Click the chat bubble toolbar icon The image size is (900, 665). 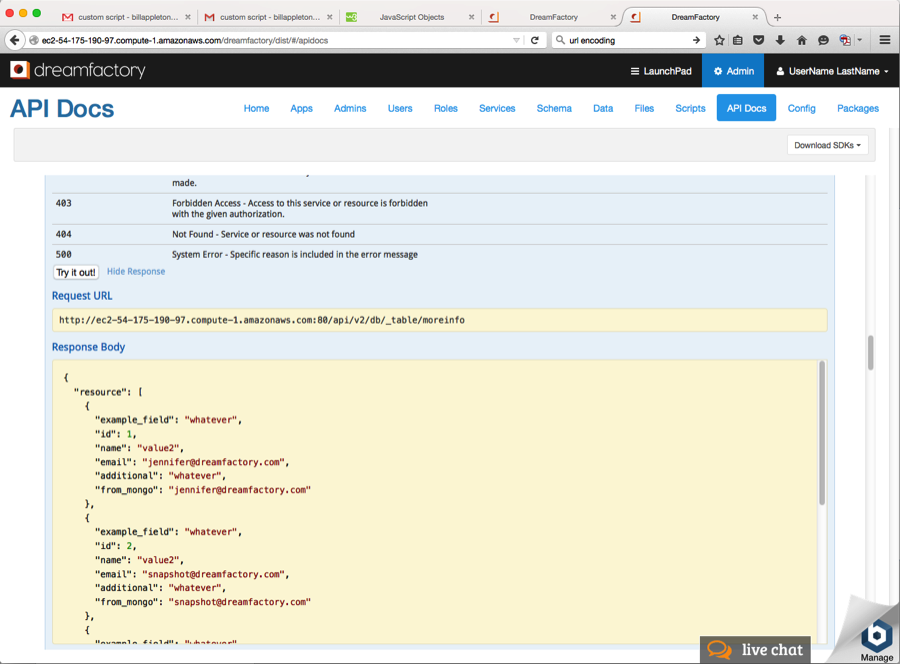pos(823,40)
